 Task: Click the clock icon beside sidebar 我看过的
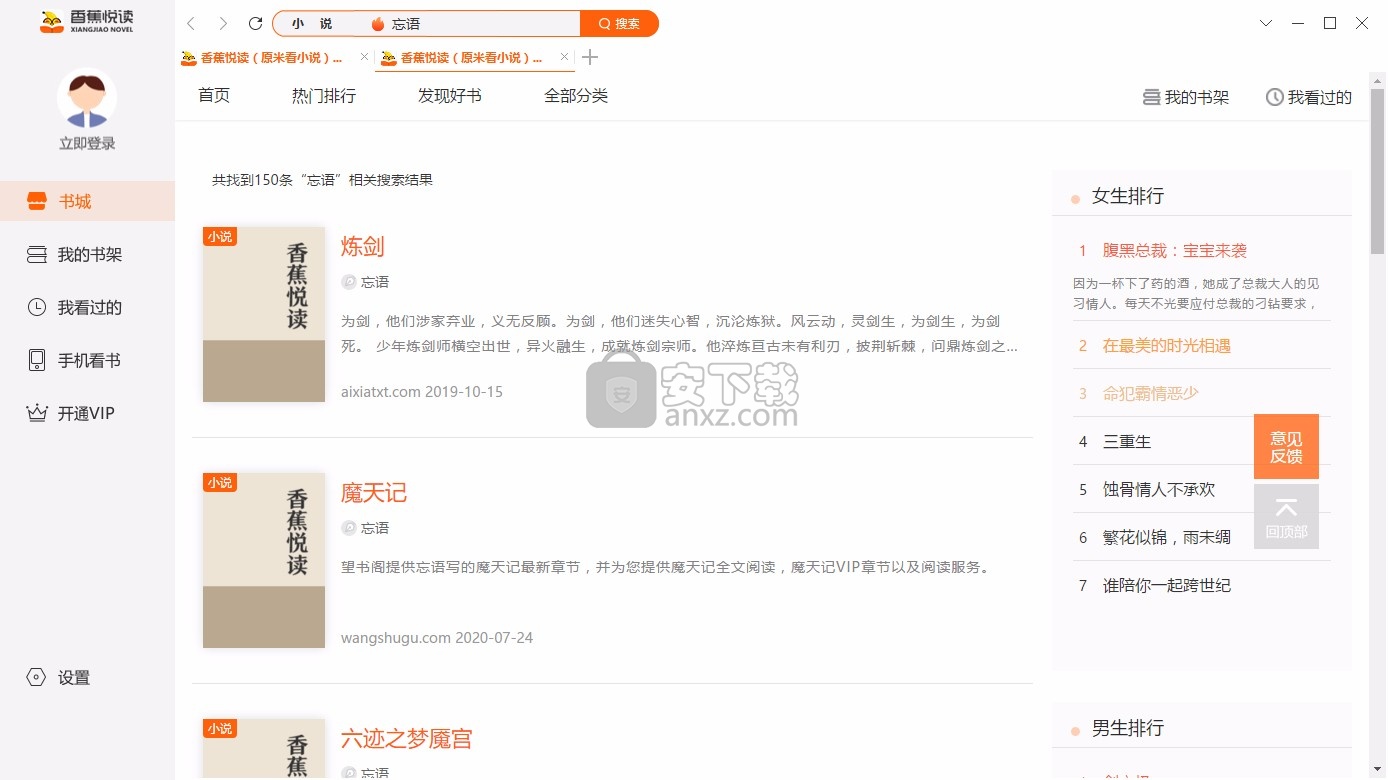37,307
